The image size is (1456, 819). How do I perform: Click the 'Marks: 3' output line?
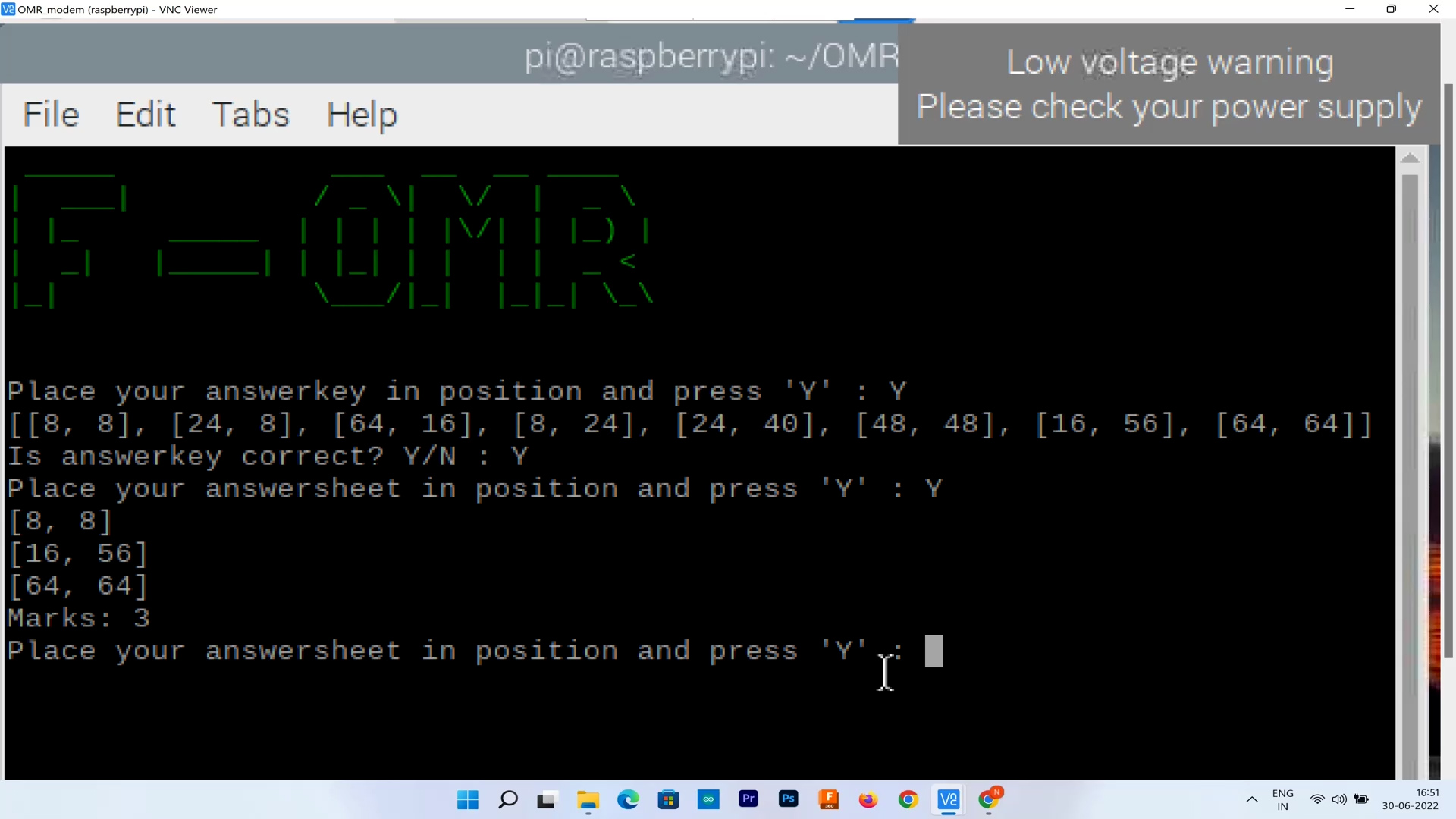(79, 618)
